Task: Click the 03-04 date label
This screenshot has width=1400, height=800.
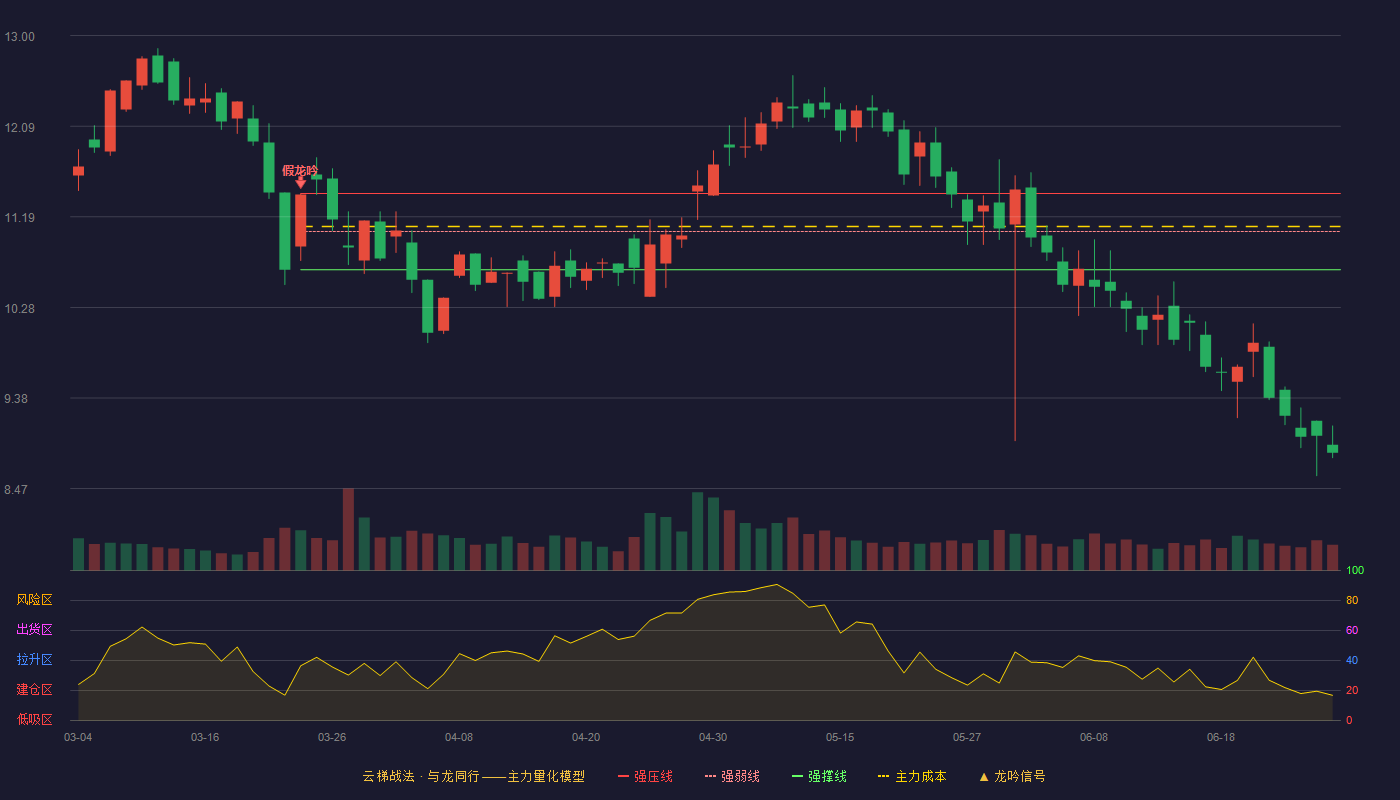Action: 78,737
